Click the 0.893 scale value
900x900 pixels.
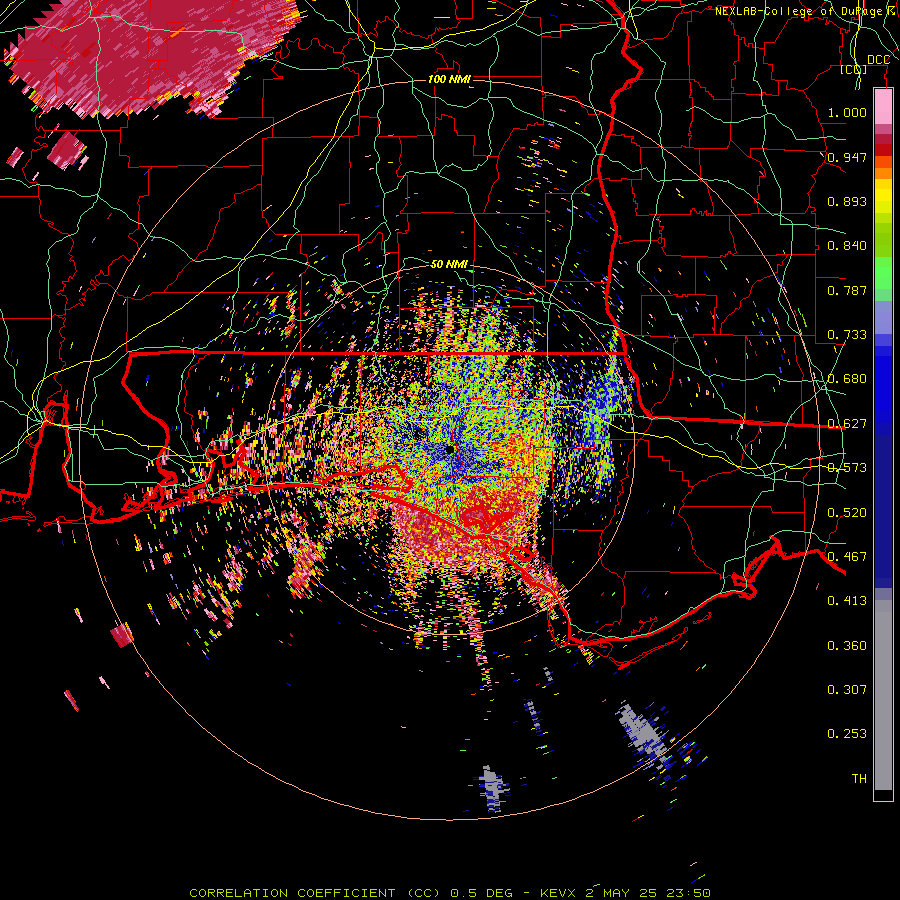847,201
